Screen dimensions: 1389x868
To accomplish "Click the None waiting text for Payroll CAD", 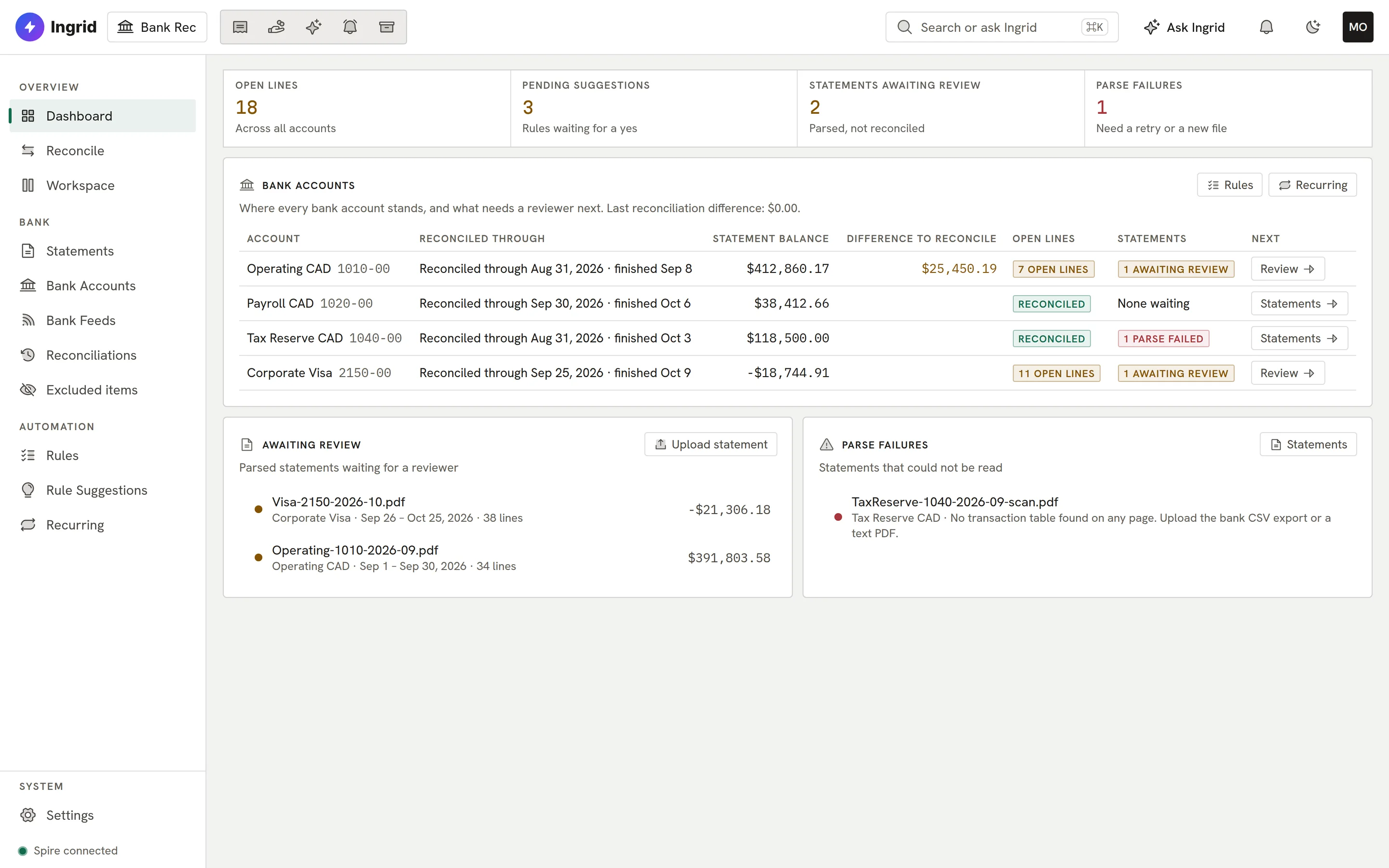I will (x=1153, y=303).
